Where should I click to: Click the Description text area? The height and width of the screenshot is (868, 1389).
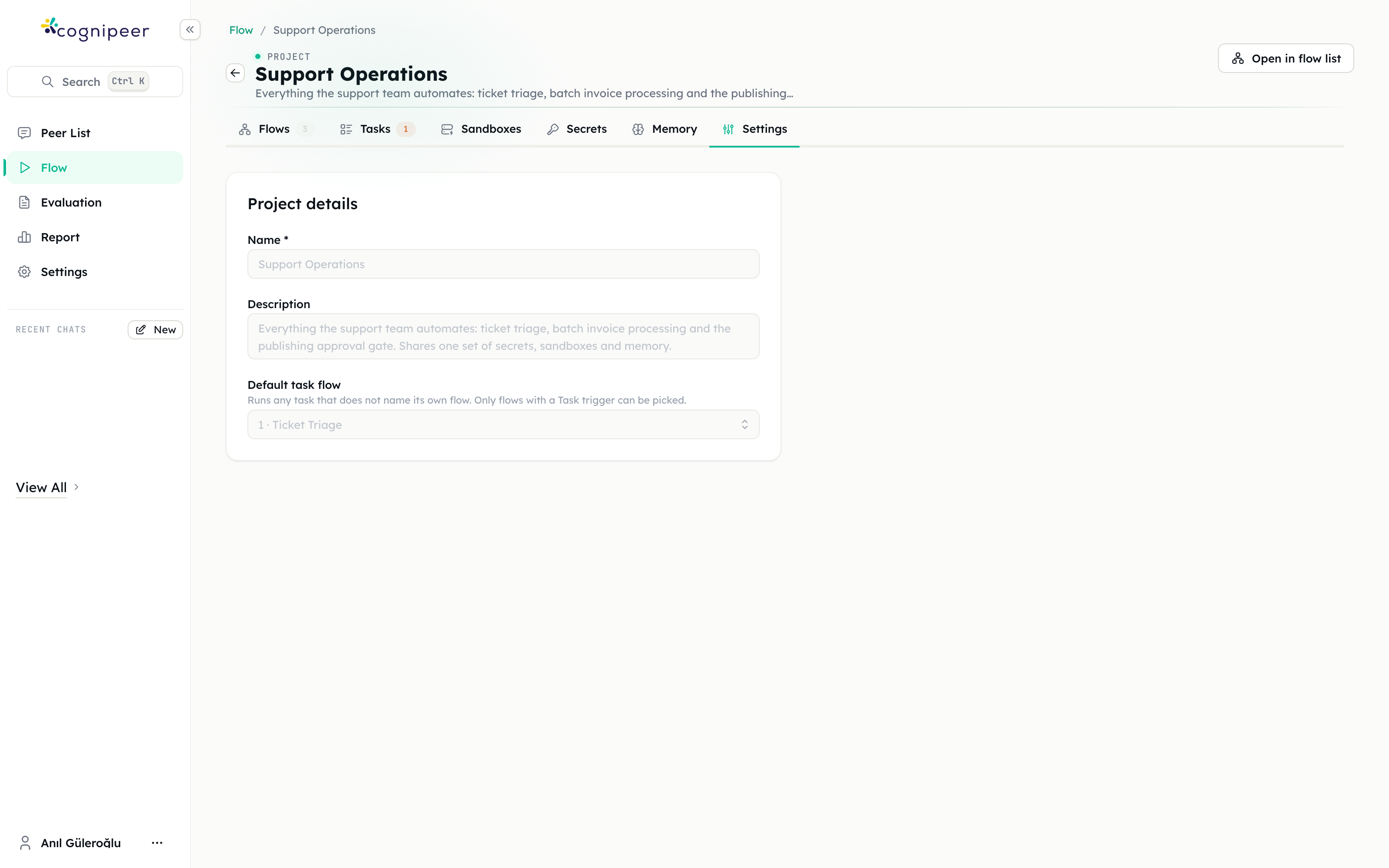504,336
